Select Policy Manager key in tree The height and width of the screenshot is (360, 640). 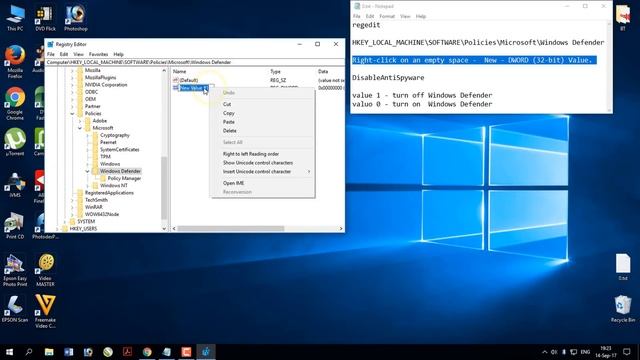click(x=124, y=178)
